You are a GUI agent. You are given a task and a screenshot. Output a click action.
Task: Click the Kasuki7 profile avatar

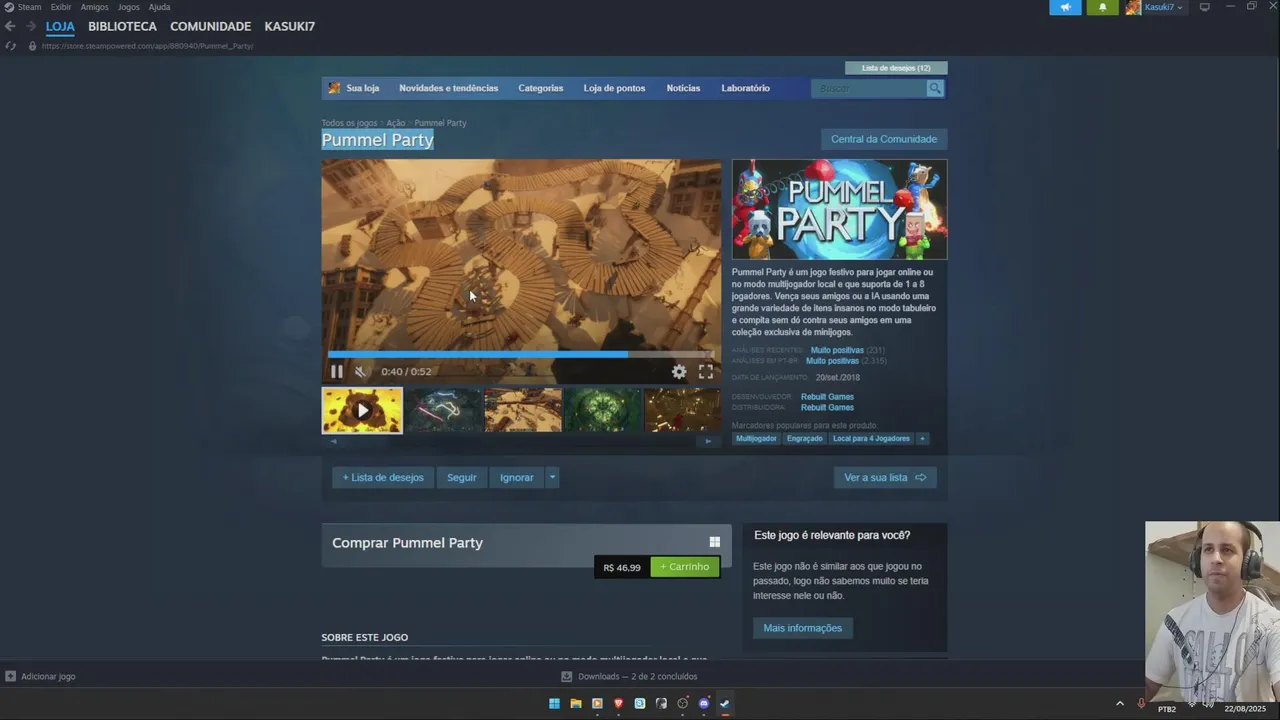pos(1133,7)
